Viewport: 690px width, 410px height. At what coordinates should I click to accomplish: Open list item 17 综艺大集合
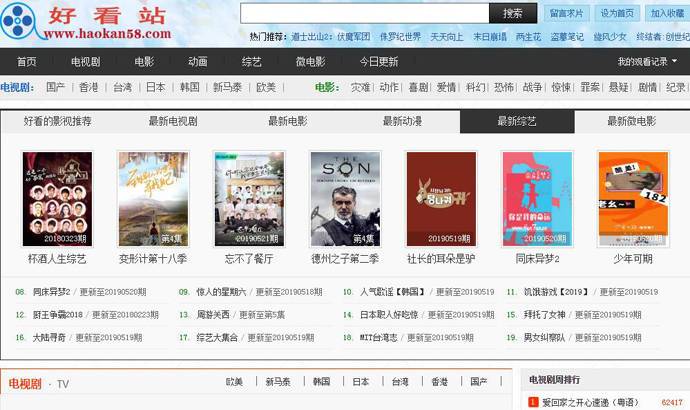point(217,337)
